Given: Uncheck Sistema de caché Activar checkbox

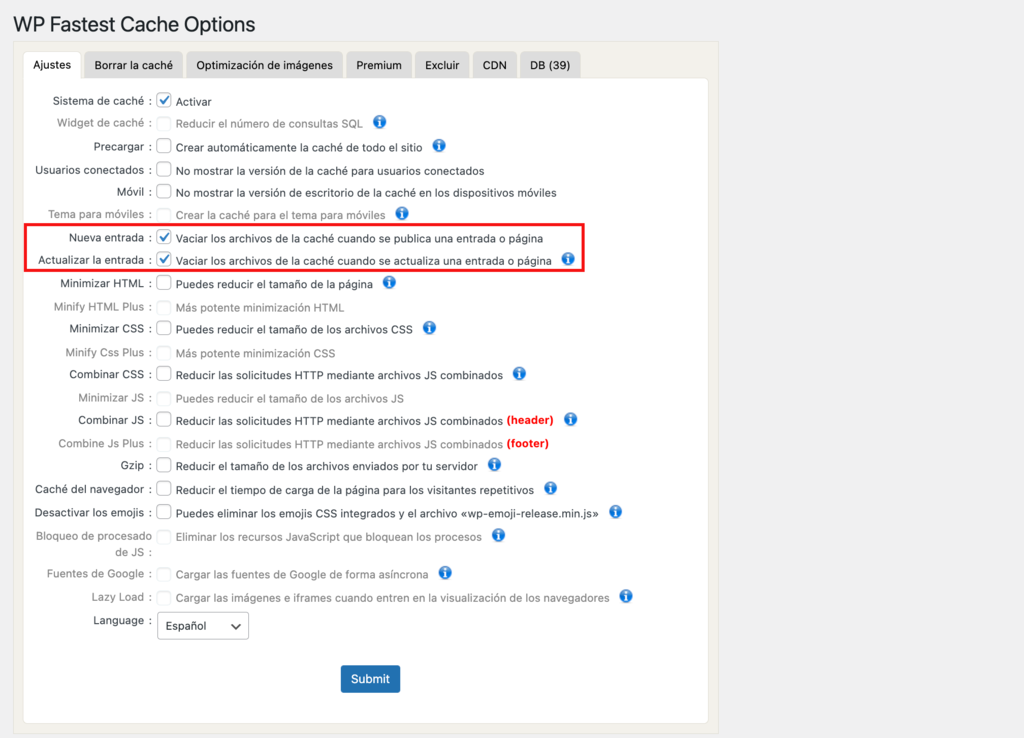Looking at the screenshot, I should [164, 101].
